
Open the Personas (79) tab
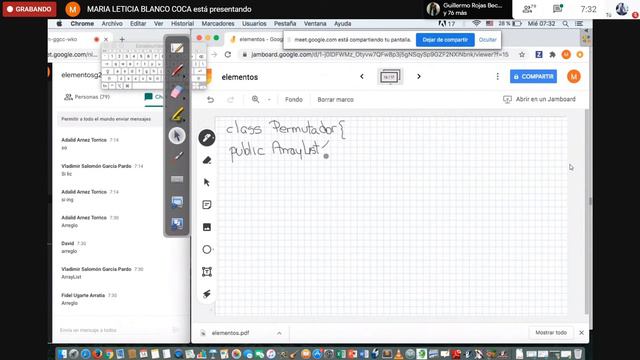click(87, 97)
